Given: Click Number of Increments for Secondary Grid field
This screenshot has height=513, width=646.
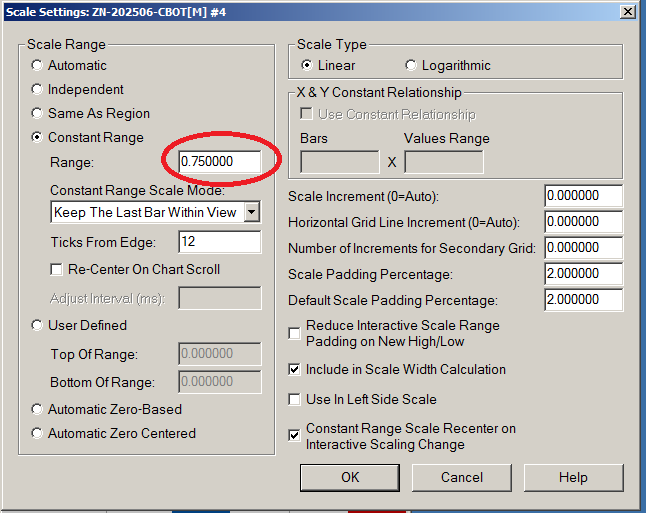Looking at the screenshot, I should (x=583, y=248).
